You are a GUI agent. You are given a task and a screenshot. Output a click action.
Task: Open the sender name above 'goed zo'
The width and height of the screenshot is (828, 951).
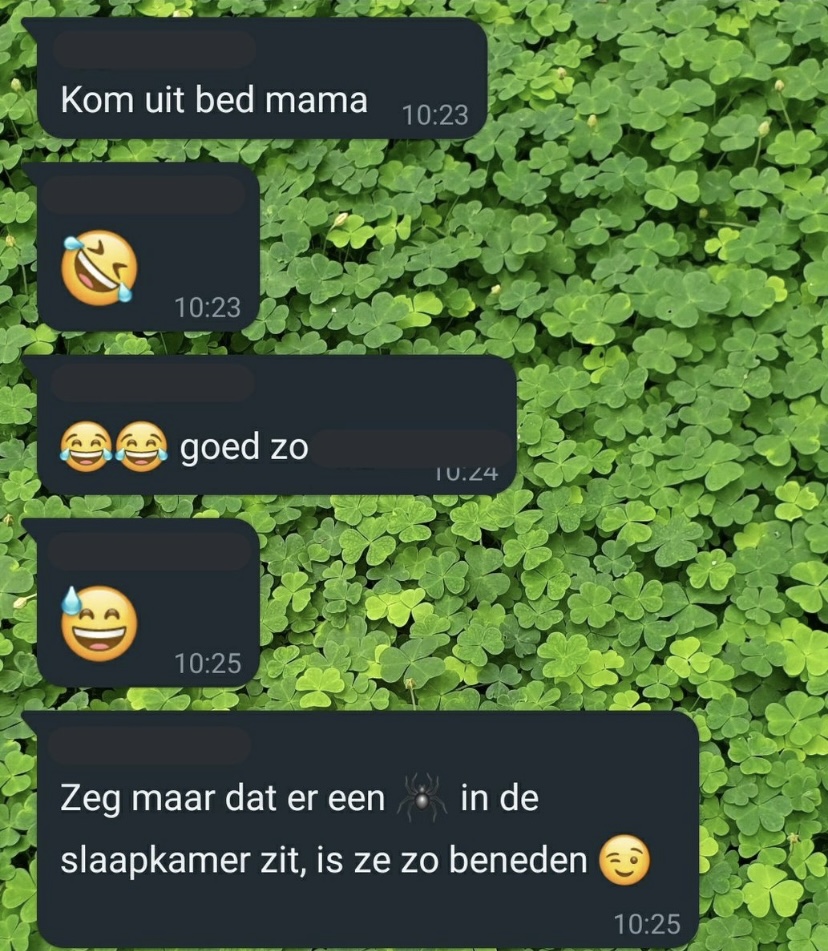pyautogui.click(x=153, y=383)
